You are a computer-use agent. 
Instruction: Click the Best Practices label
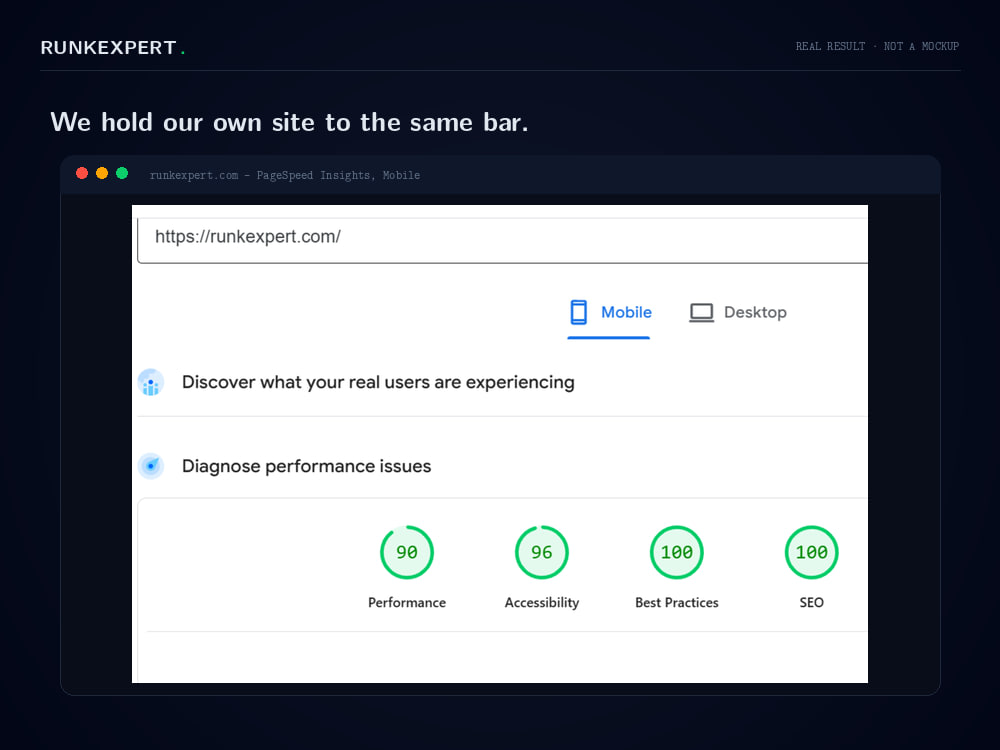[677, 603]
